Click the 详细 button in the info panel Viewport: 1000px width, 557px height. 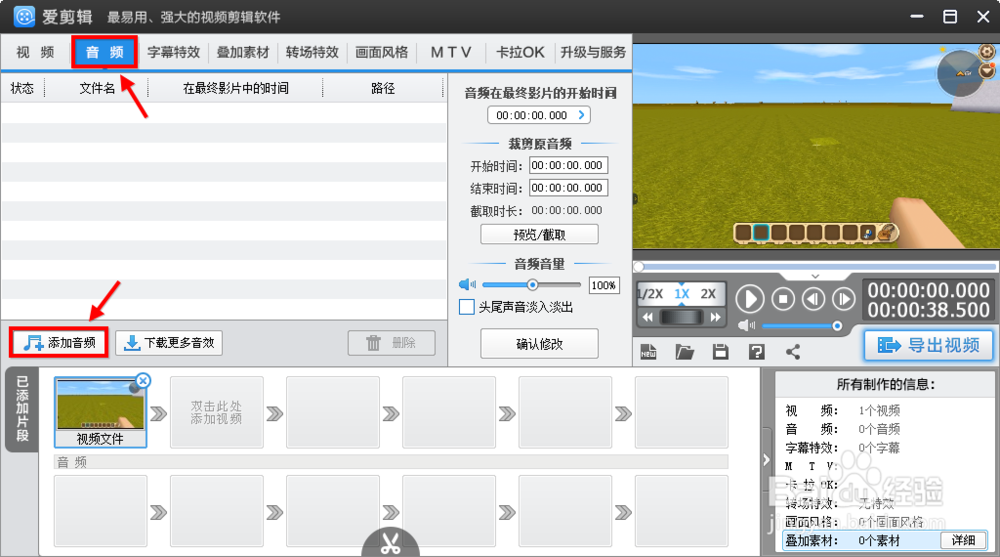tap(963, 540)
